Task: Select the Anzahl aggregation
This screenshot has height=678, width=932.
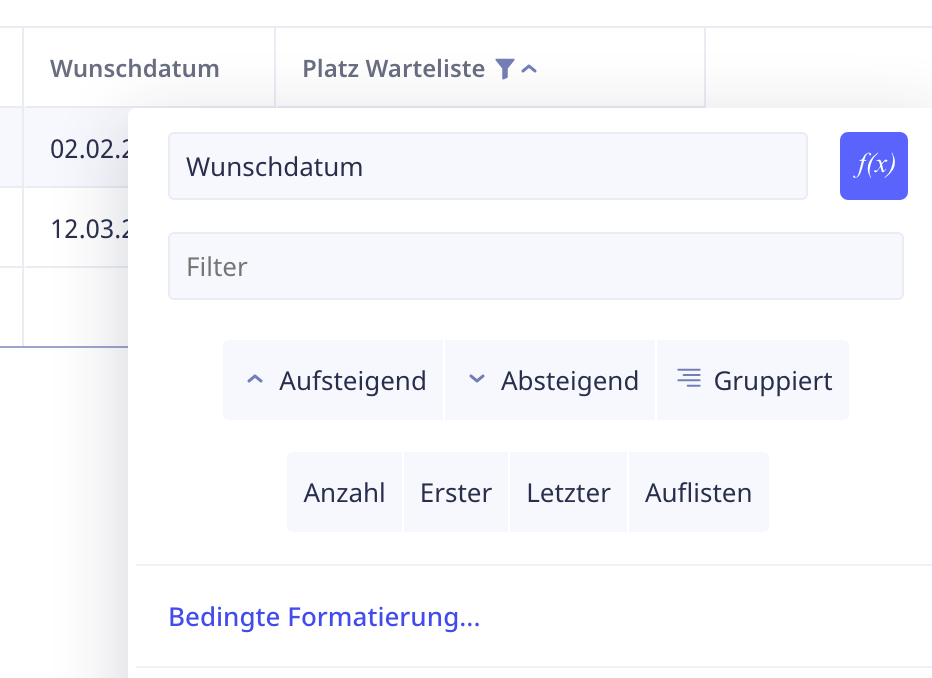Action: pos(345,492)
